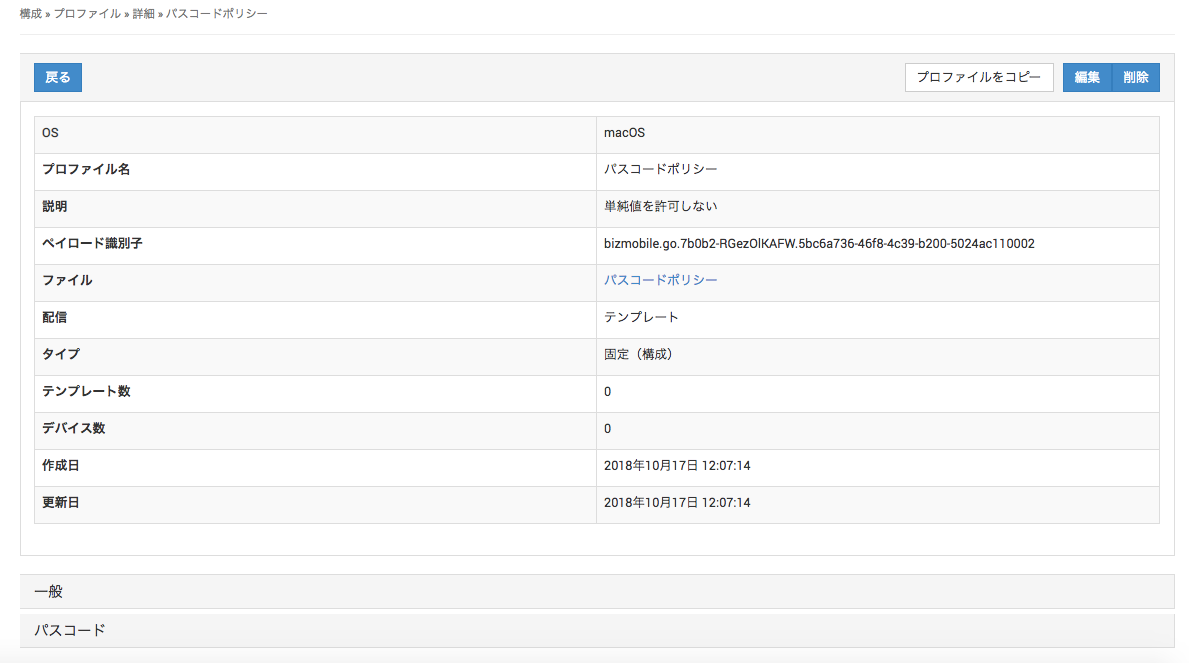Click the macOS value in the OS row
Screen dimensions: 1189x663
coord(625,133)
